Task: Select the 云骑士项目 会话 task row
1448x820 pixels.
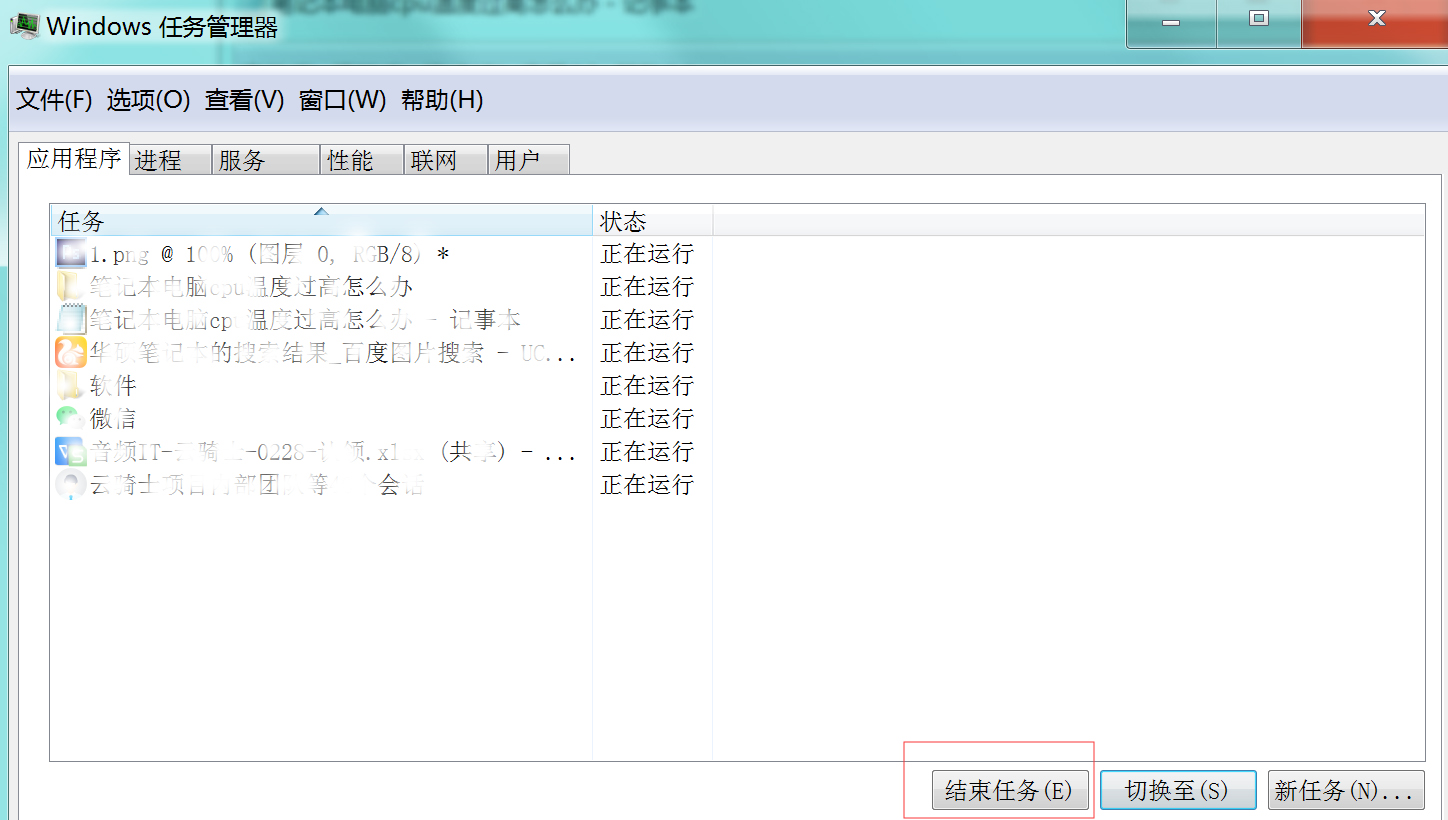Action: [321, 484]
